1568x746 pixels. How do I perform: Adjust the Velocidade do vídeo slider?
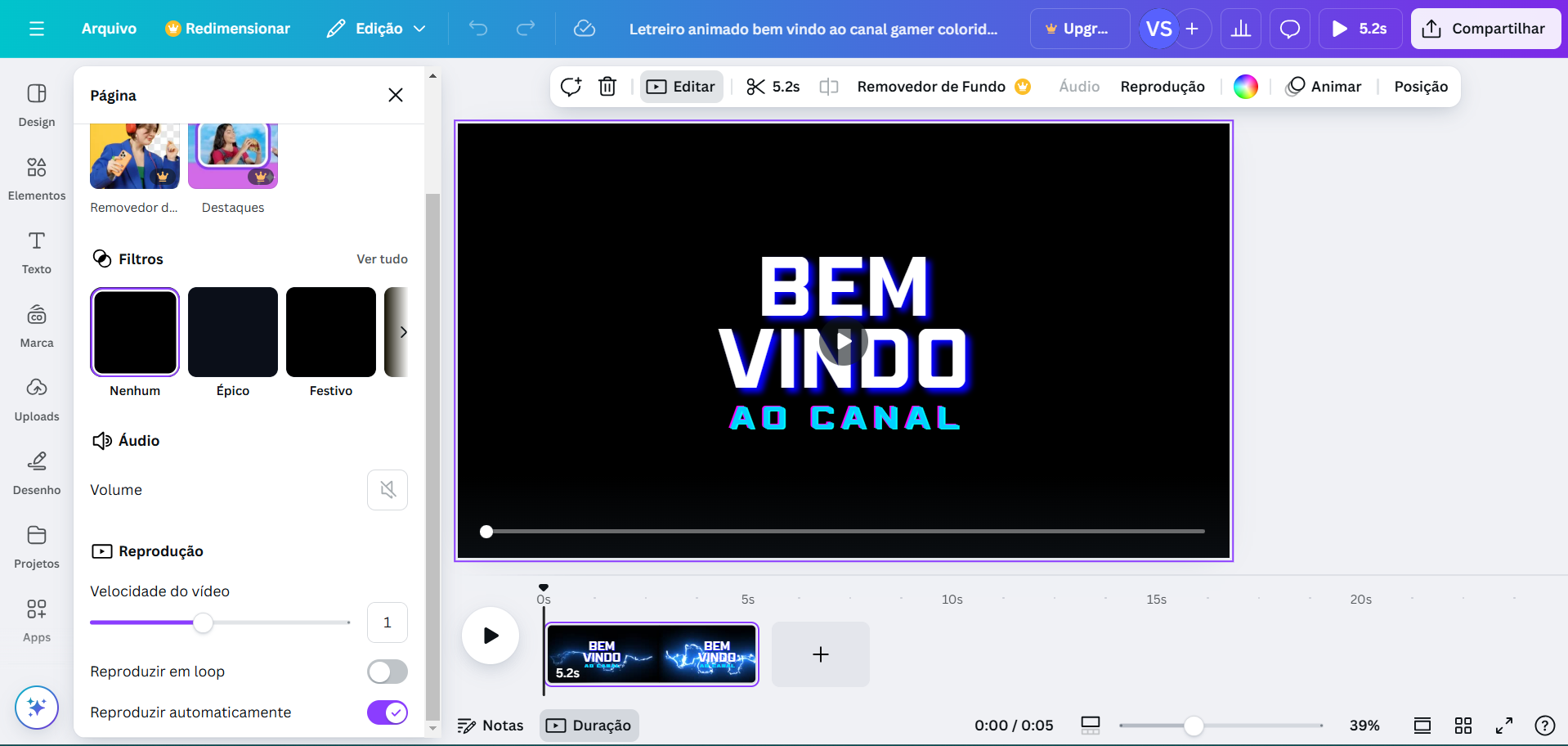click(x=204, y=622)
